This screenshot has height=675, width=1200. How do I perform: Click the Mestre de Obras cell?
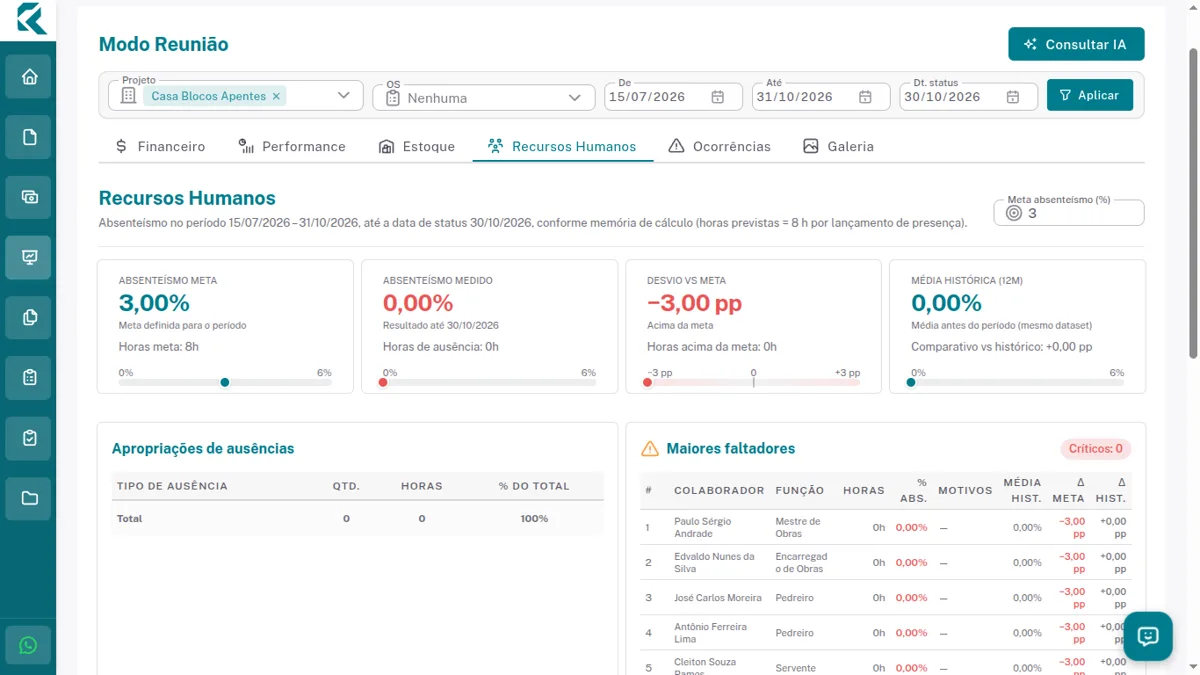[798, 527]
